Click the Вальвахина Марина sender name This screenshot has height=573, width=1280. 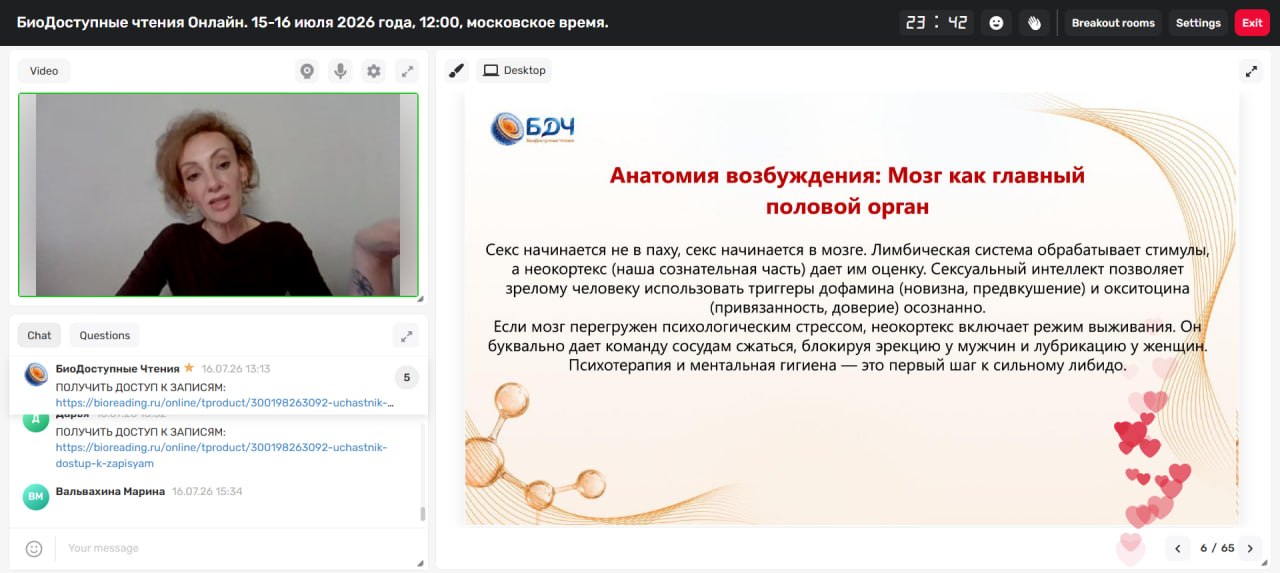coord(110,492)
